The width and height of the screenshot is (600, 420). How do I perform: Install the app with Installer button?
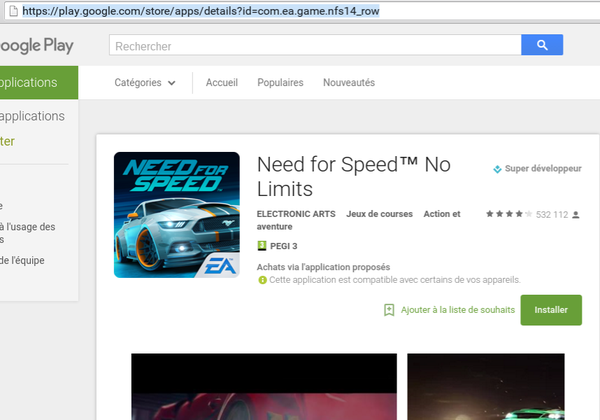(x=551, y=310)
